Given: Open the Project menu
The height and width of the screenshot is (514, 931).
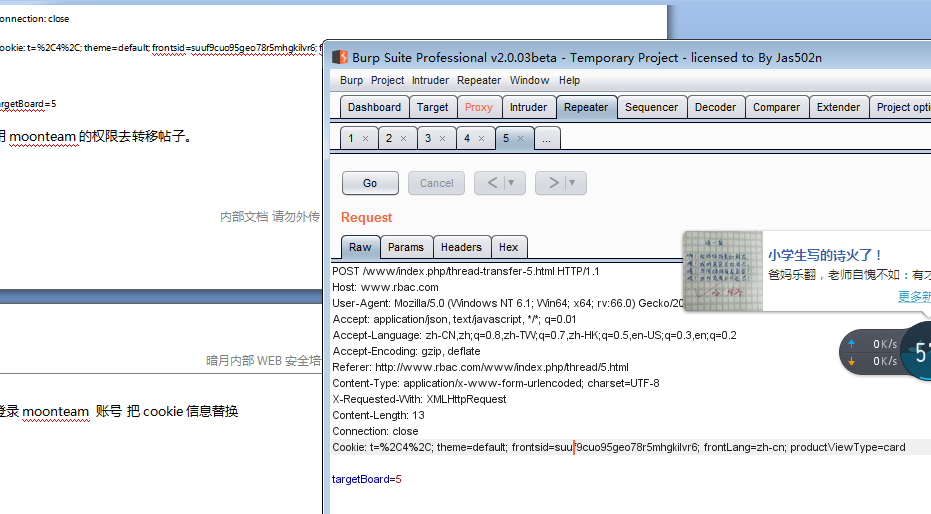Looking at the screenshot, I should 387,80.
